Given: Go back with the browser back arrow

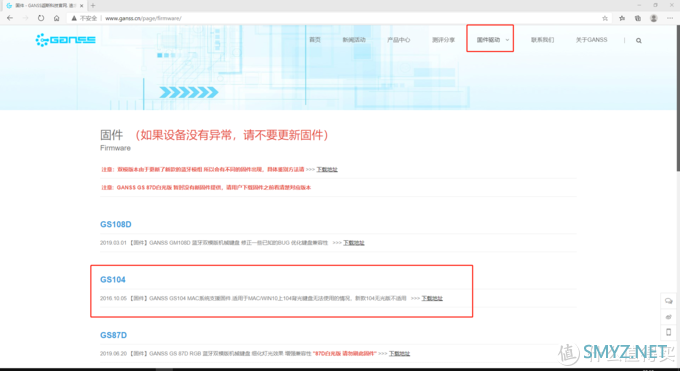Looking at the screenshot, I should 10,18.
